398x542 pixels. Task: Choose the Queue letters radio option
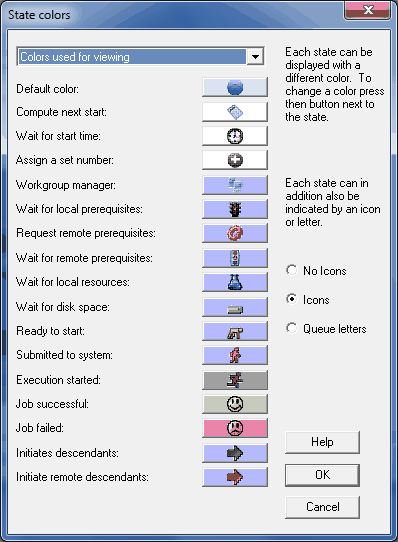coord(326,328)
